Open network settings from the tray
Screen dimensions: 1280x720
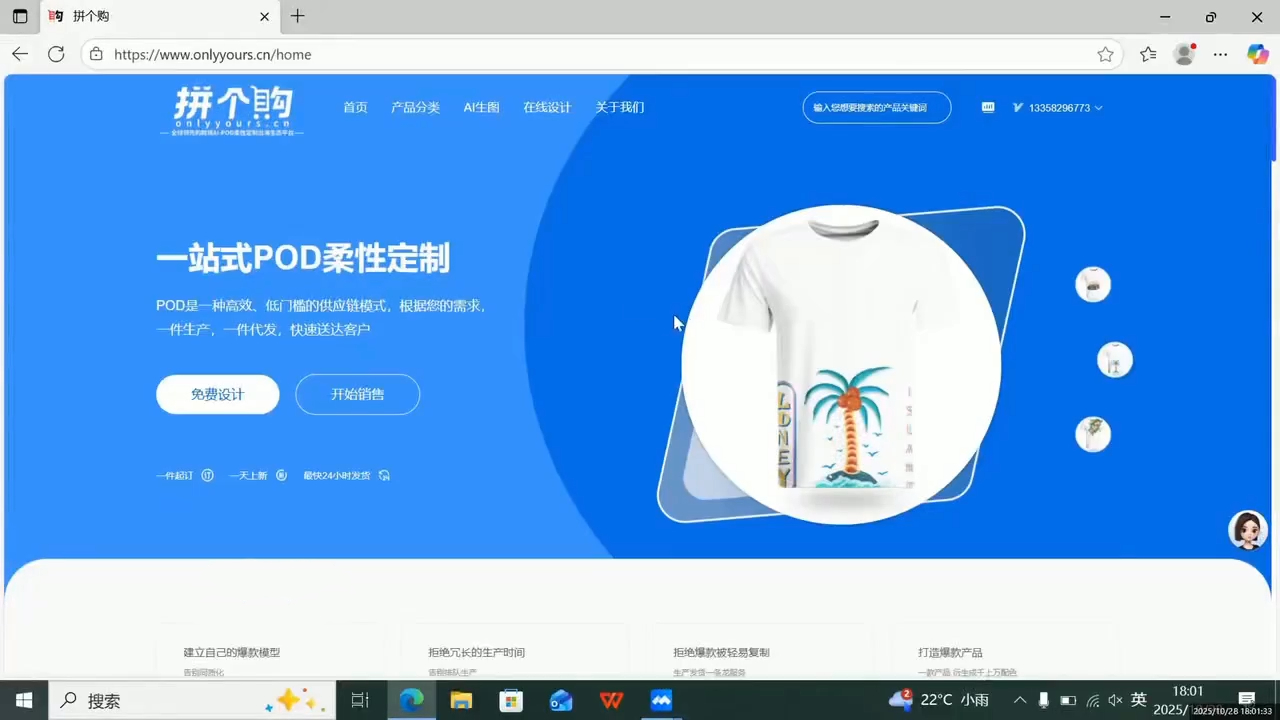1093,700
